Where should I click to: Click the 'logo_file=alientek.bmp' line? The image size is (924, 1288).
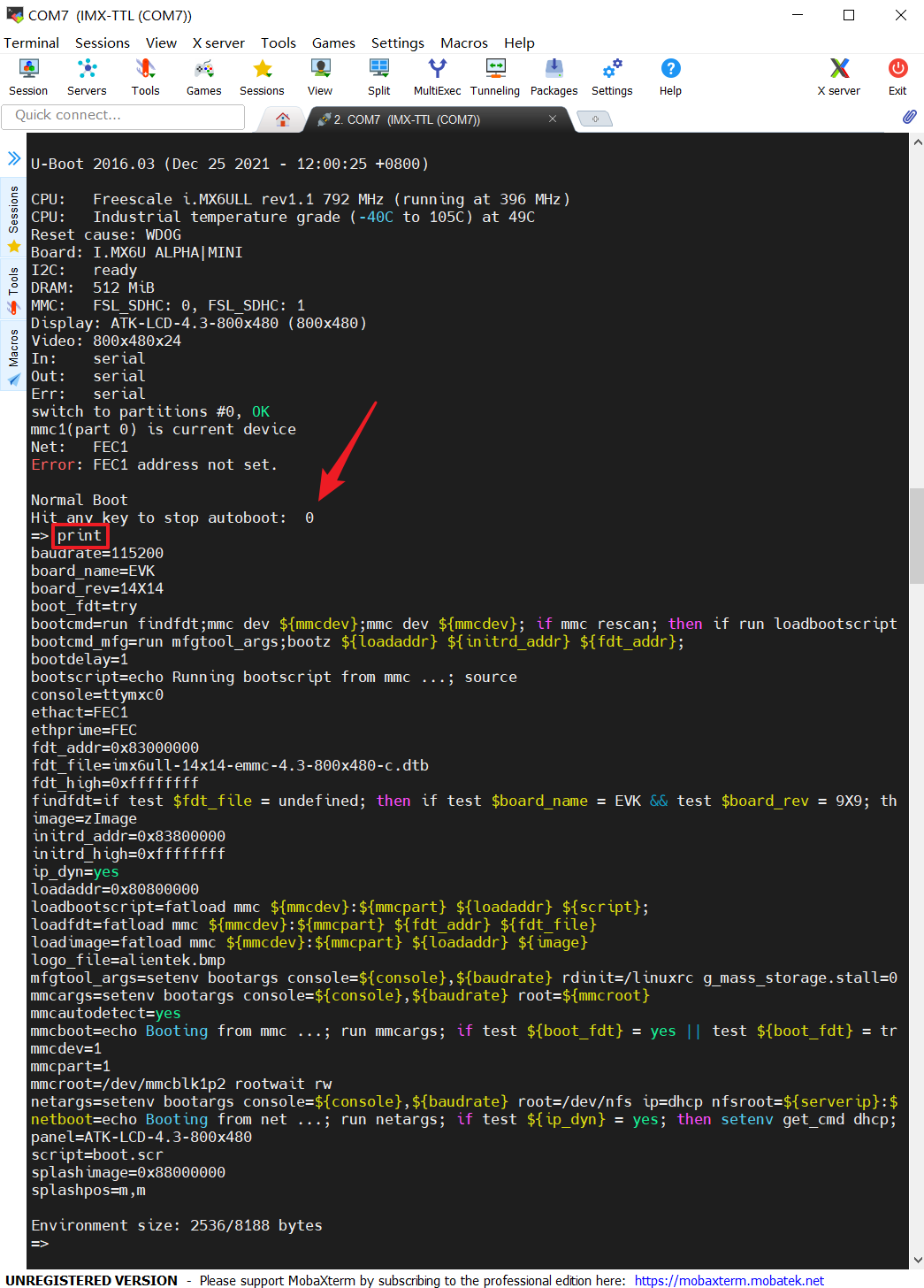coord(128,960)
